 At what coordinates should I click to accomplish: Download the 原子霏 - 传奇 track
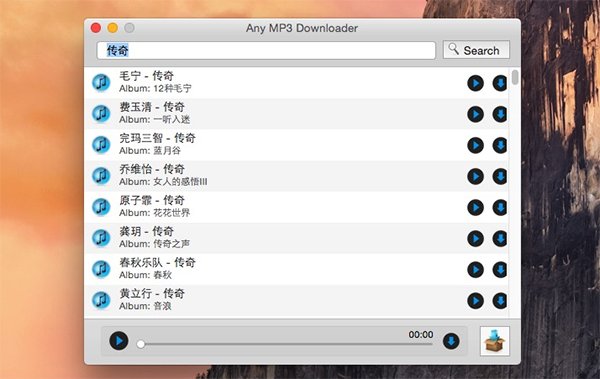[500, 207]
